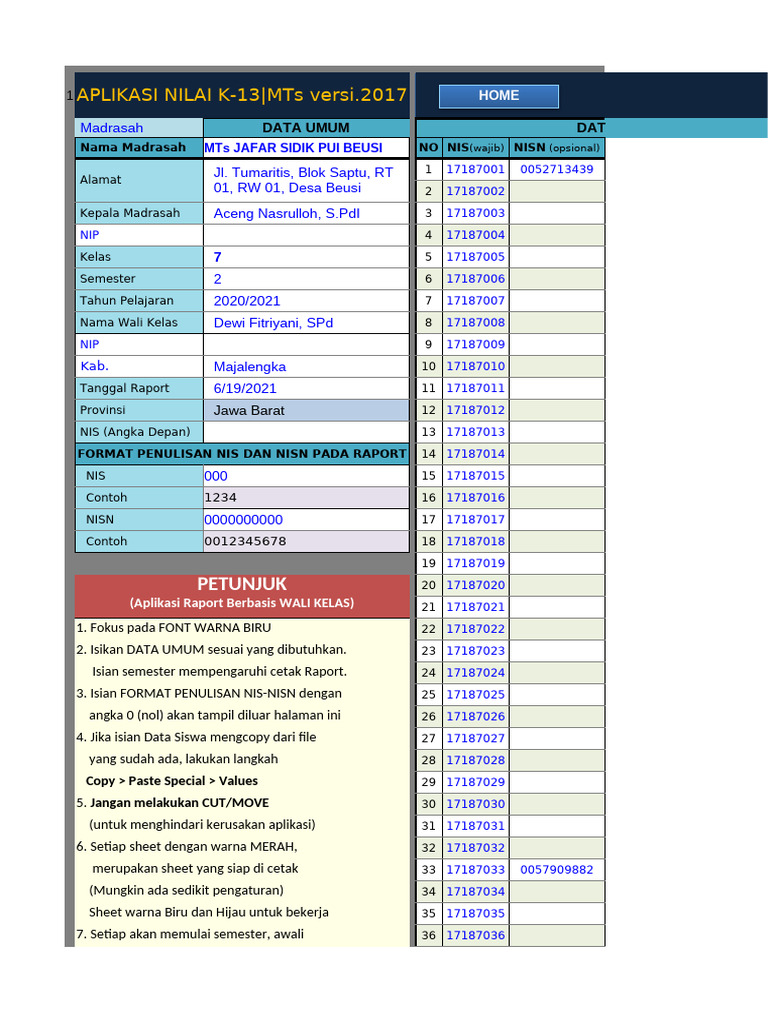The image size is (768, 1024).
Task: Click the Tanggal Raport label
Action: [139, 389]
